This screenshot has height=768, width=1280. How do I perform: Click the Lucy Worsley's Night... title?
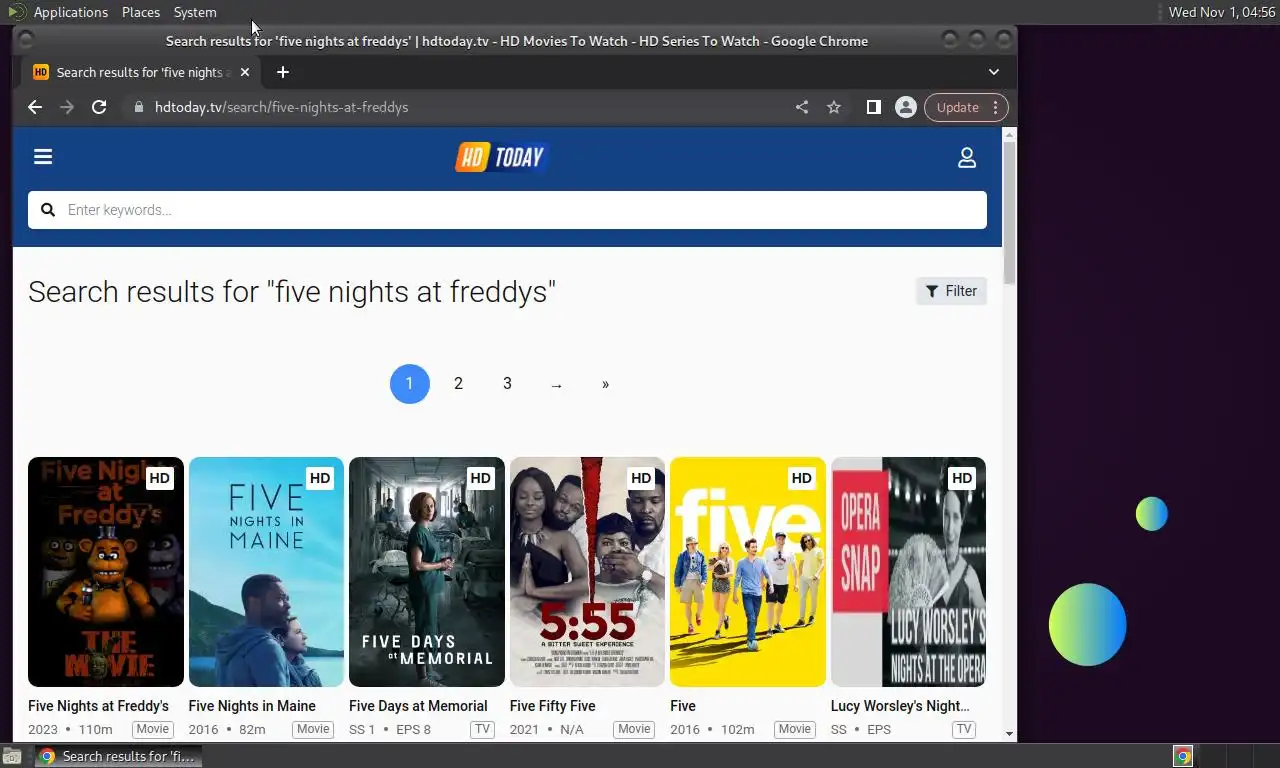900,706
